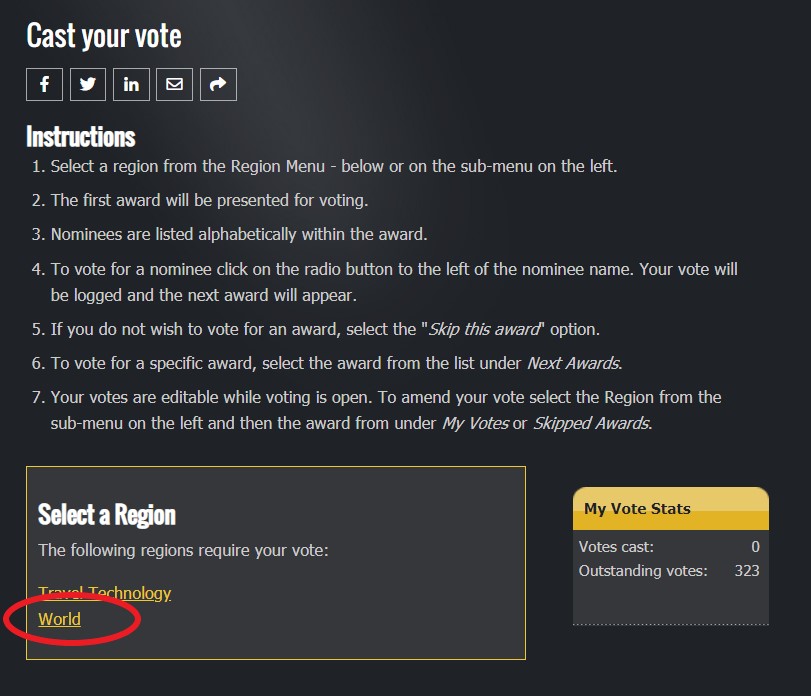This screenshot has width=811, height=696.
Task: Click the "Cast your vote" heading
Action: (104, 36)
